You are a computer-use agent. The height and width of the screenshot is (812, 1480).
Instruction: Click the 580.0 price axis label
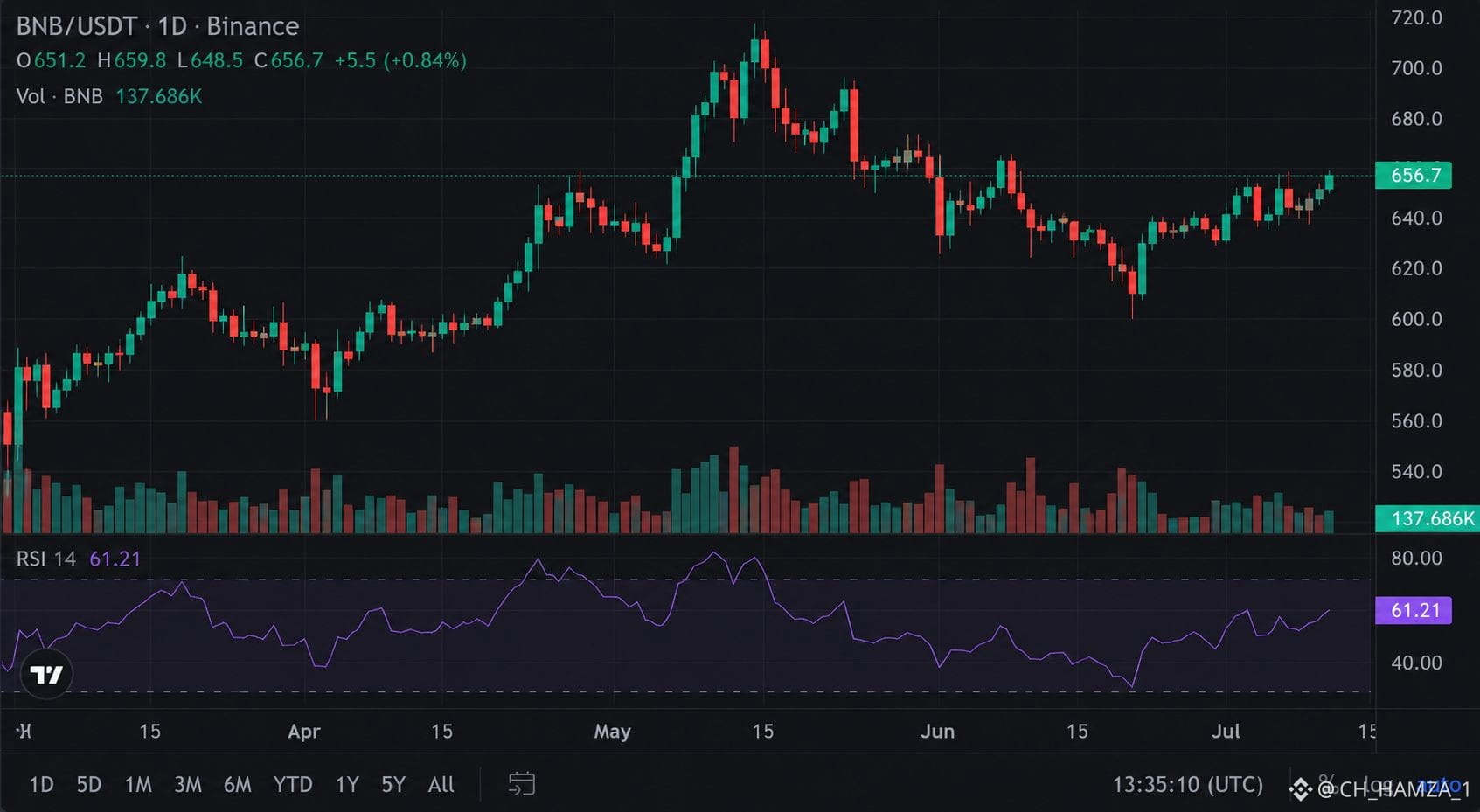[1416, 371]
